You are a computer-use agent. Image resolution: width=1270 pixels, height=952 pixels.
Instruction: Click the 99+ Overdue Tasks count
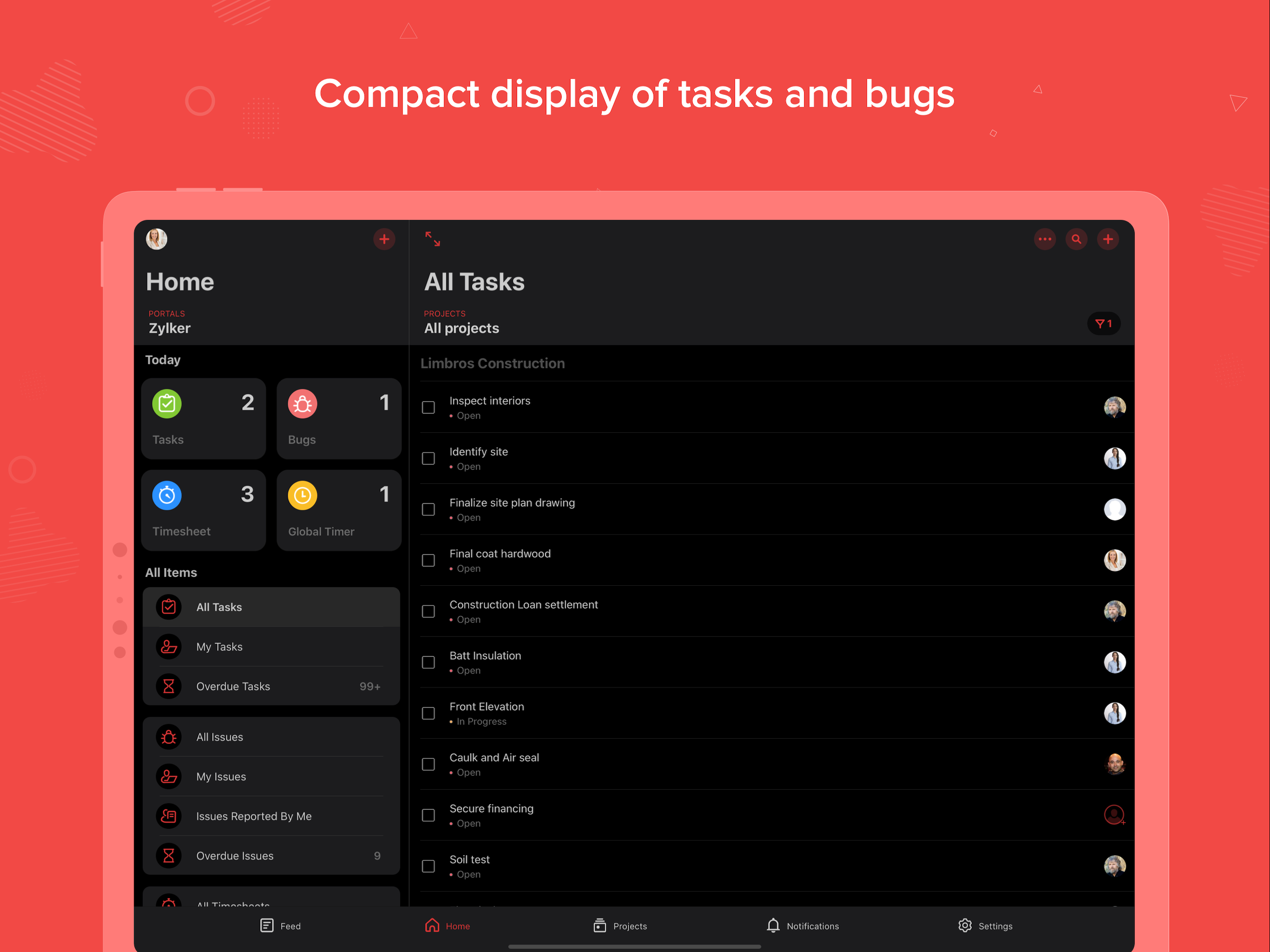point(370,687)
